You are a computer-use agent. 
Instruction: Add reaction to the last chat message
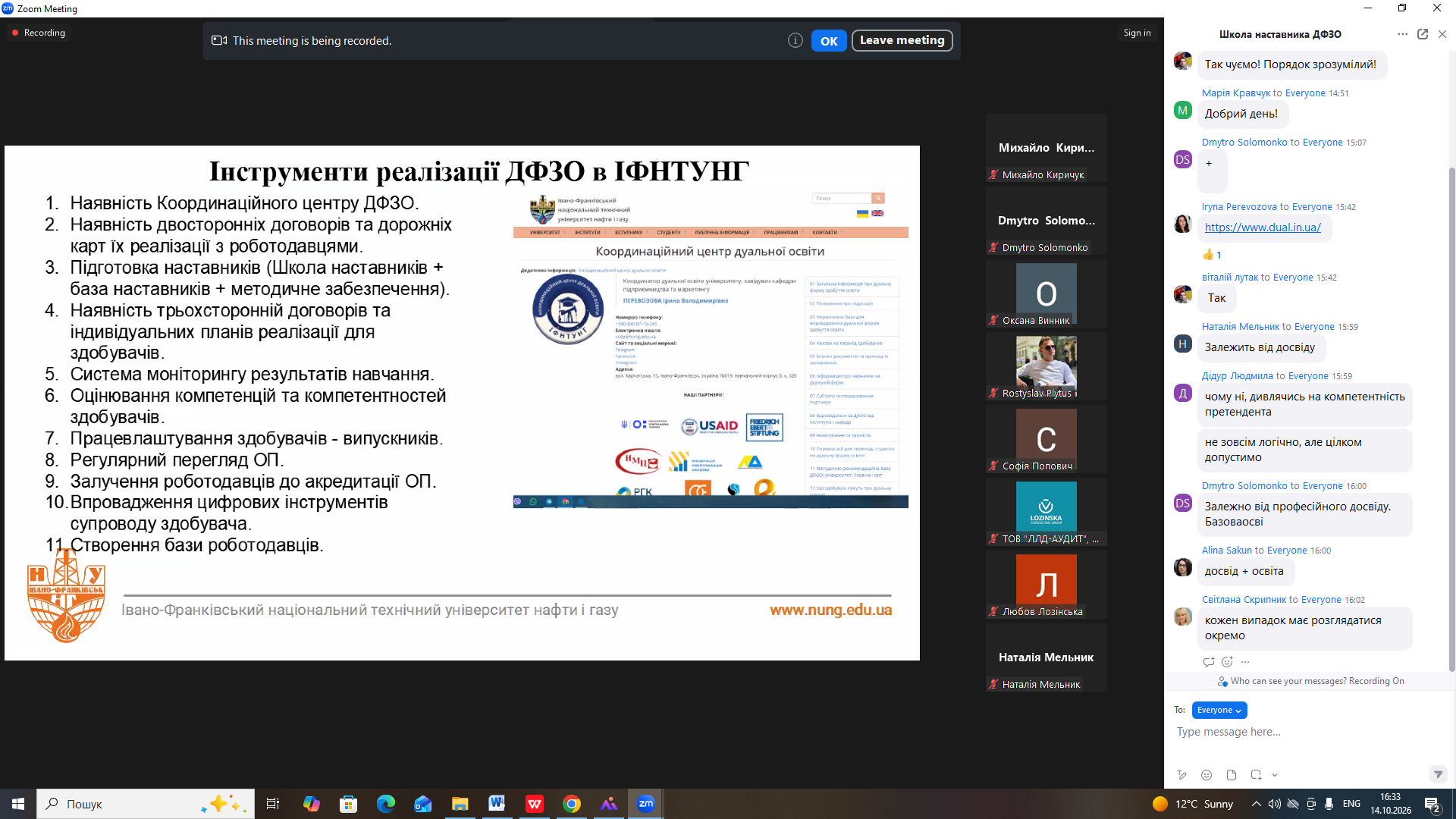click(1227, 662)
